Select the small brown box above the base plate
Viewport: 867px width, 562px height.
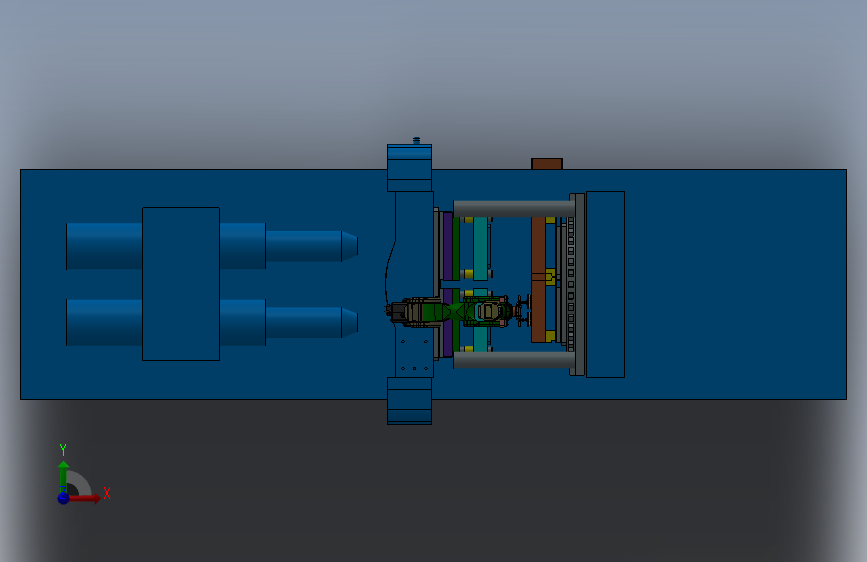point(547,164)
